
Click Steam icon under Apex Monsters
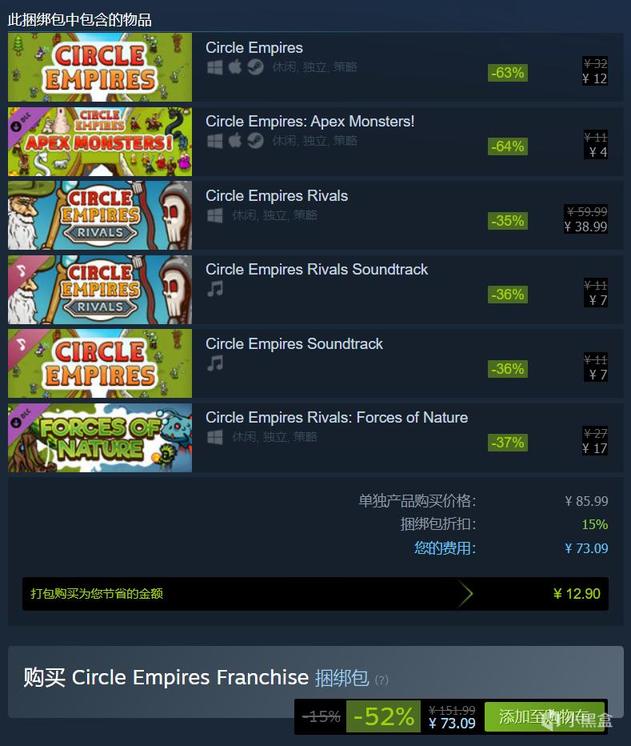point(256,141)
